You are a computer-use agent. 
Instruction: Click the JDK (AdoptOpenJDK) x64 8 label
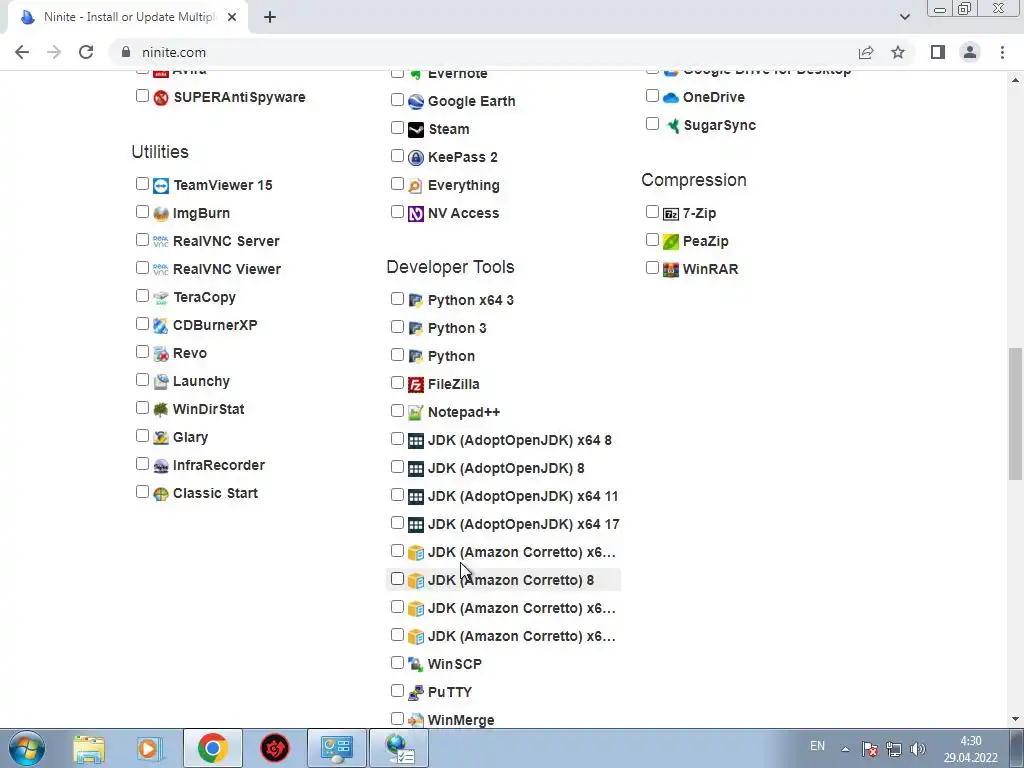[520, 440]
